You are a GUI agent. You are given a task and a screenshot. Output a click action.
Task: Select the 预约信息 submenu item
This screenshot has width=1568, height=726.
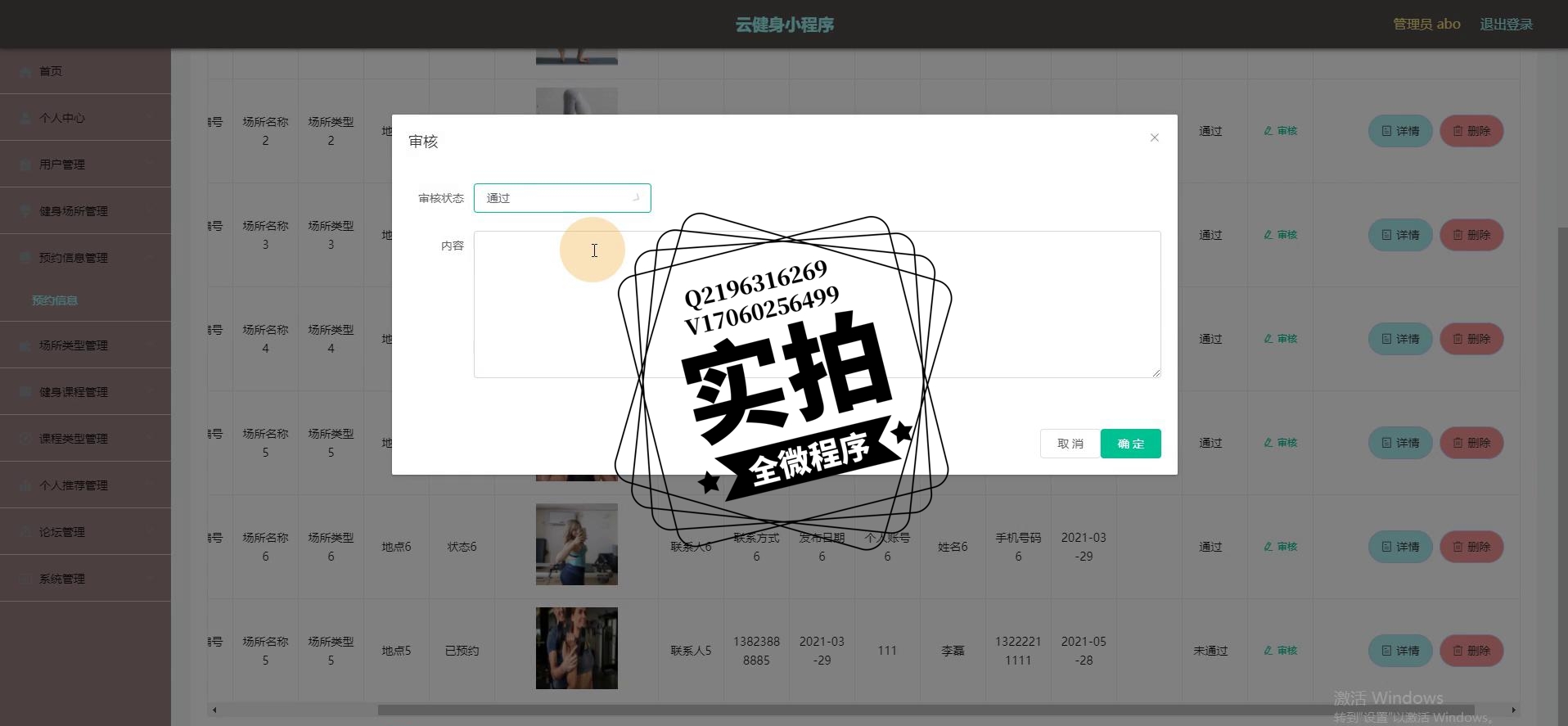[55, 300]
